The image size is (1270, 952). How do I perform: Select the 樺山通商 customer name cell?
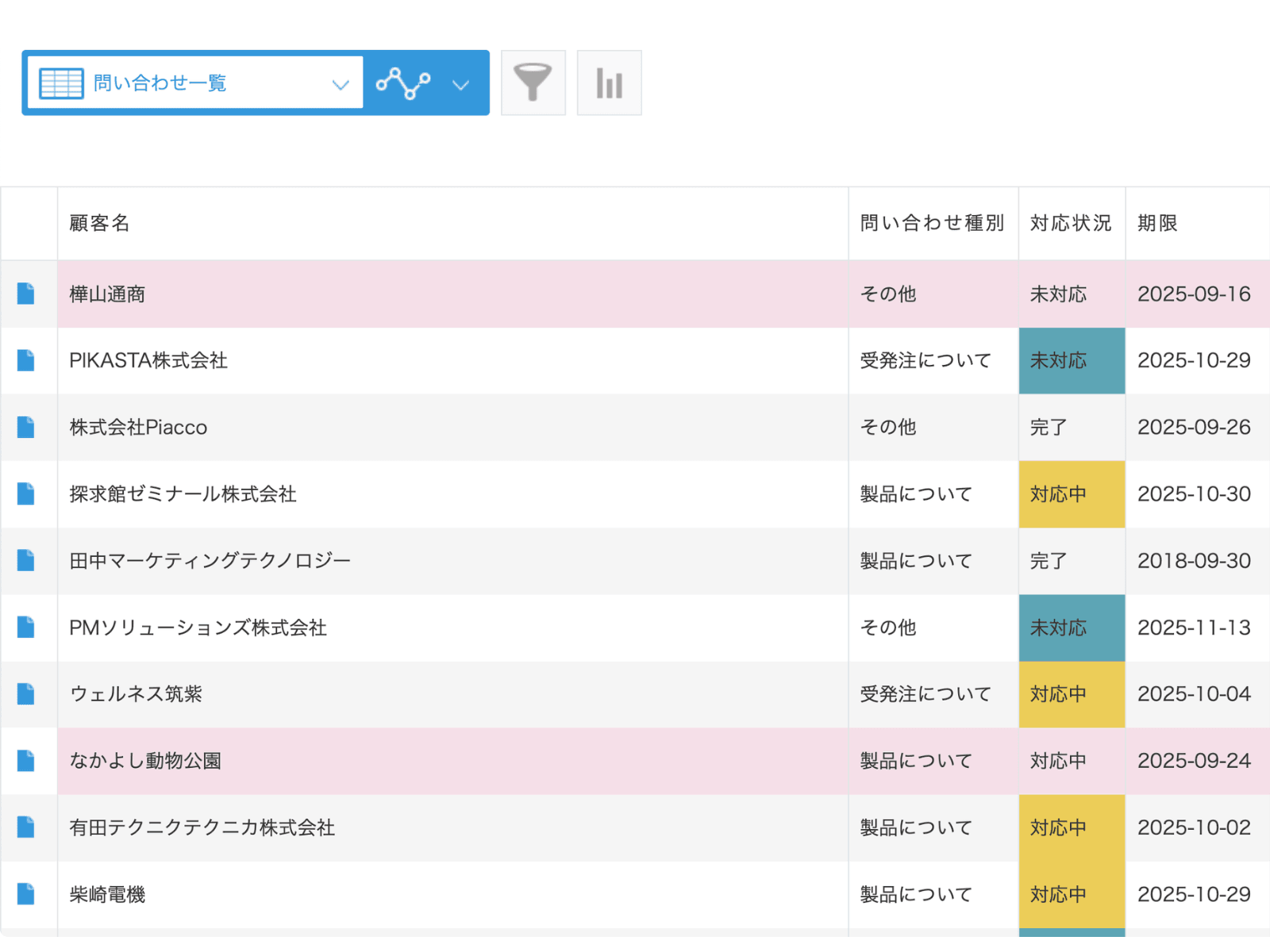pos(453,294)
